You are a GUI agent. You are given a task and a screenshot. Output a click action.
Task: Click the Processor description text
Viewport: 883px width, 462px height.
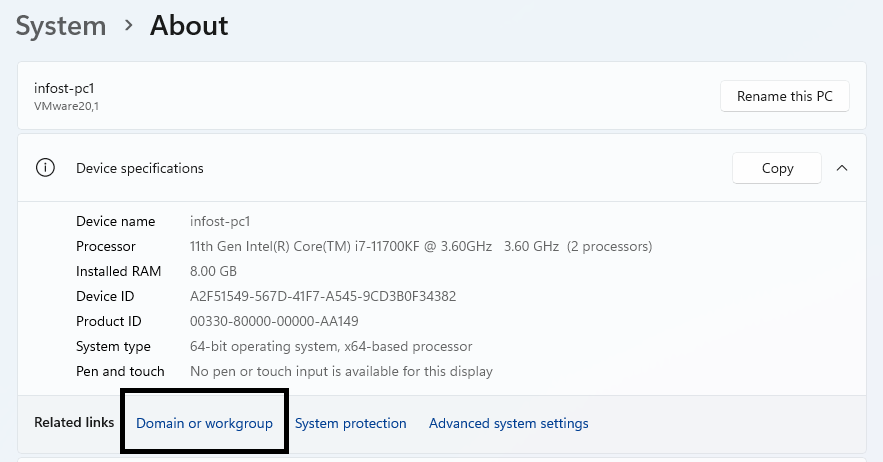coord(421,246)
